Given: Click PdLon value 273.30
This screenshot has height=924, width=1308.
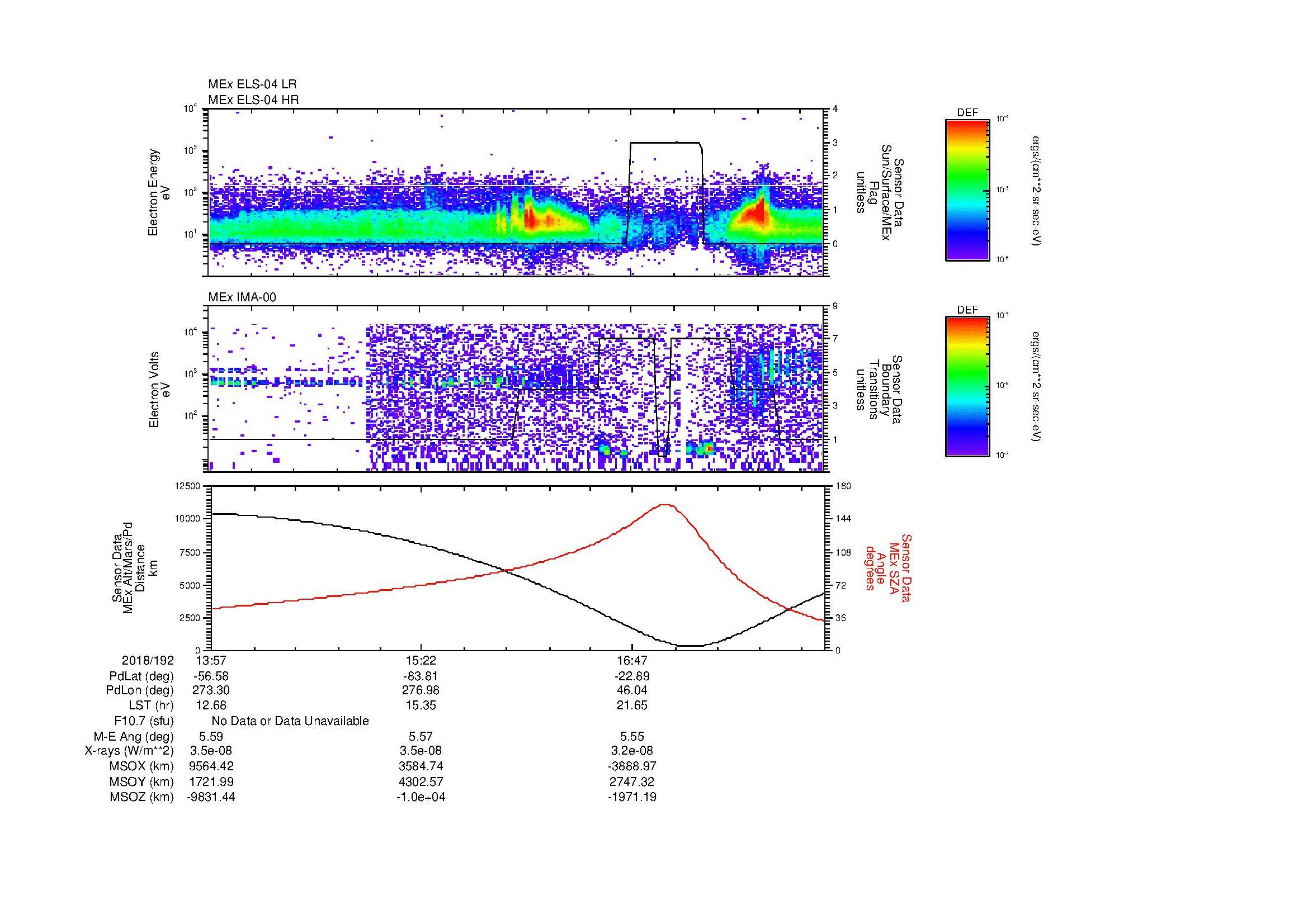Looking at the screenshot, I should tap(211, 690).
